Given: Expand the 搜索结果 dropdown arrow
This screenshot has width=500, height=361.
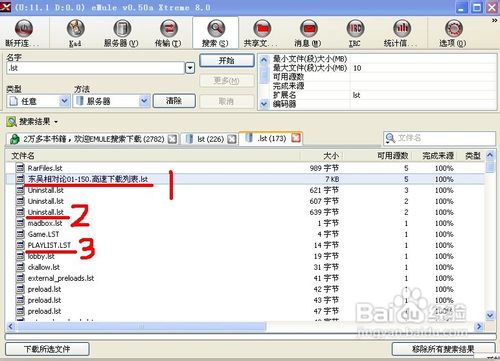Looking at the screenshot, I should pos(56,122).
